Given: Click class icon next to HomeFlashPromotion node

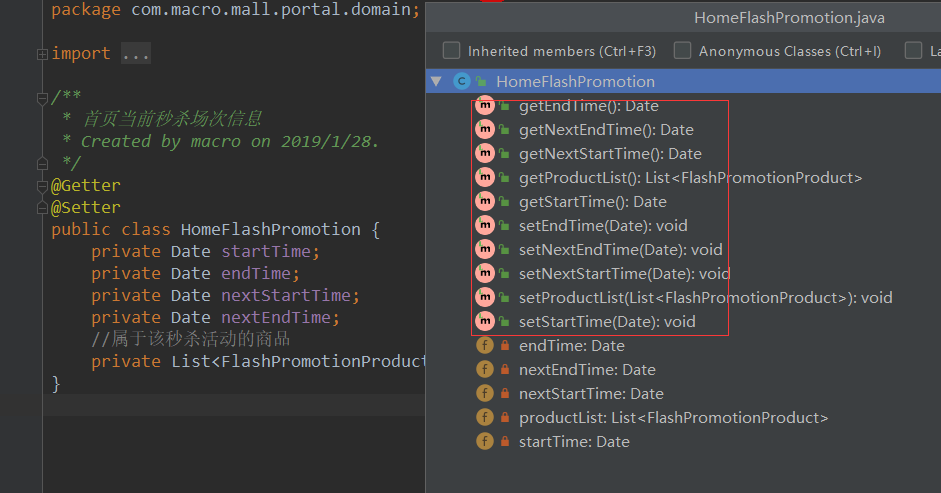Looking at the screenshot, I should tap(461, 81).
